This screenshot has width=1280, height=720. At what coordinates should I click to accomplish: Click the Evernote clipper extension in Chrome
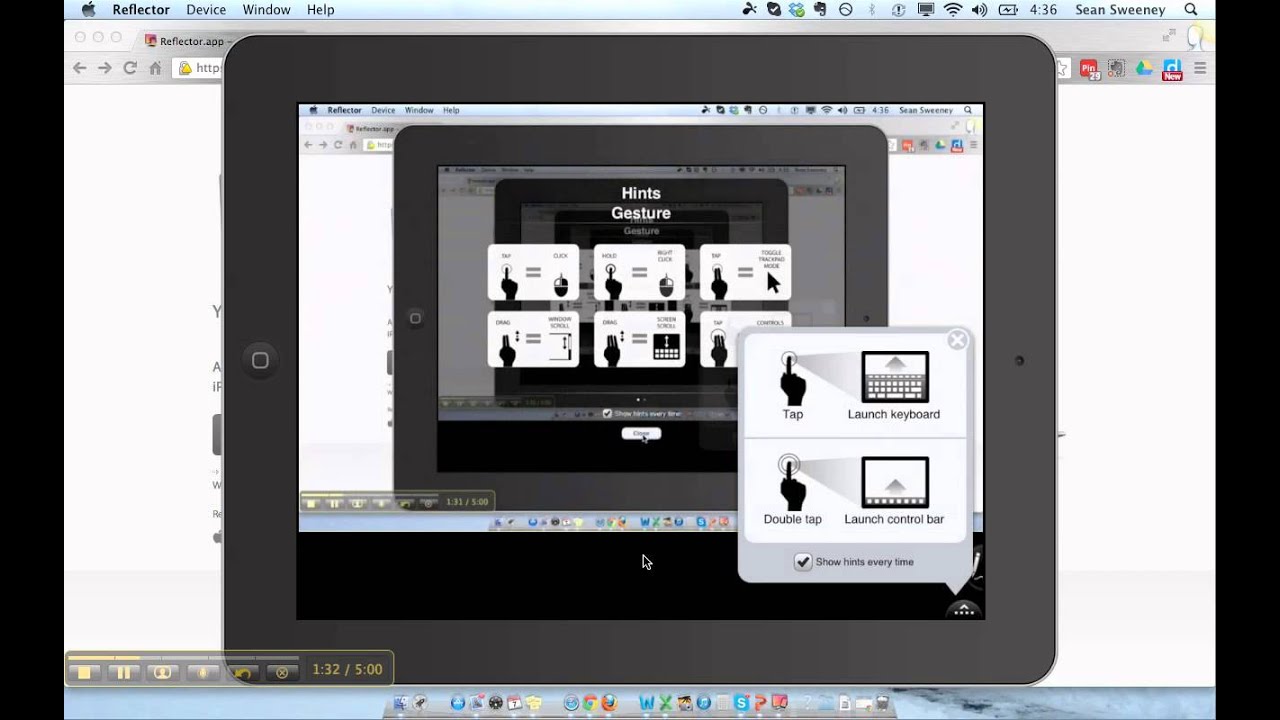click(1116, 68)
